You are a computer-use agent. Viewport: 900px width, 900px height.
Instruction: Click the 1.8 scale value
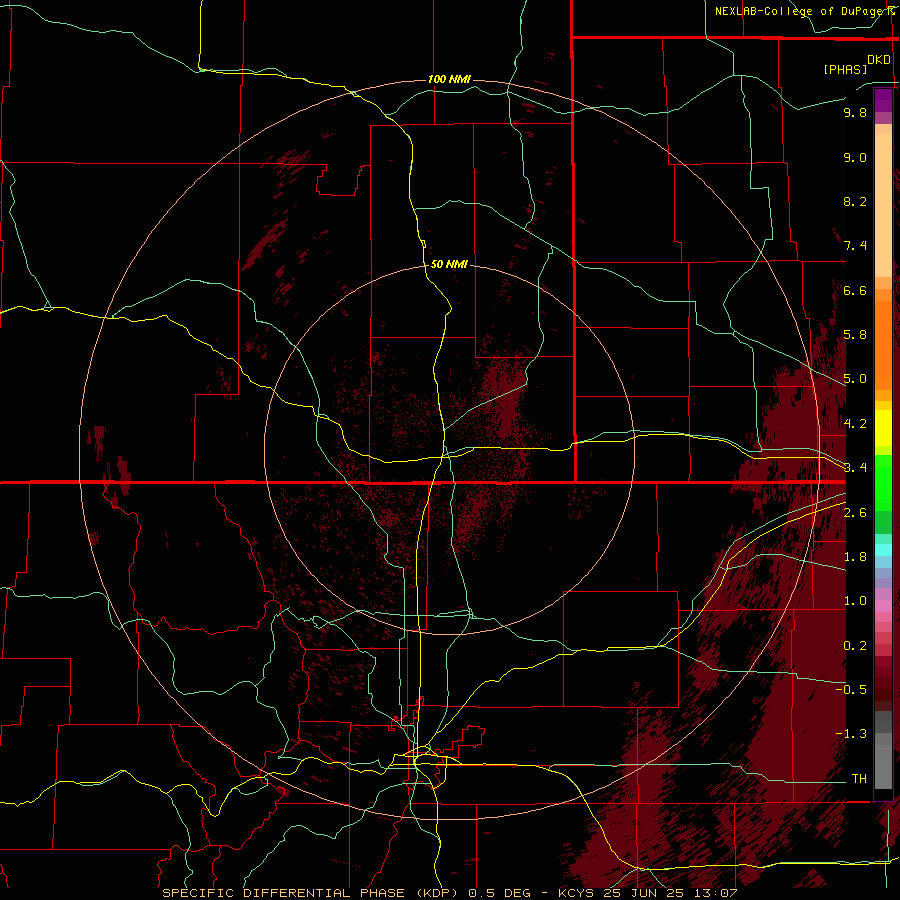855,557
